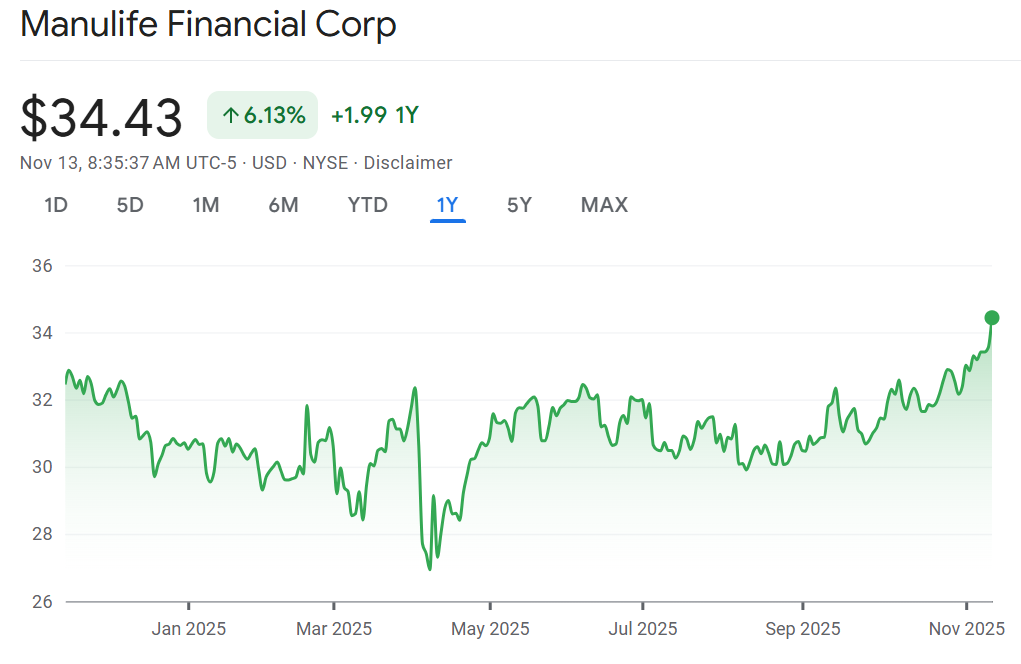Switch the chart to 5Y
1021x664 pixels.
tap(519, 205)
